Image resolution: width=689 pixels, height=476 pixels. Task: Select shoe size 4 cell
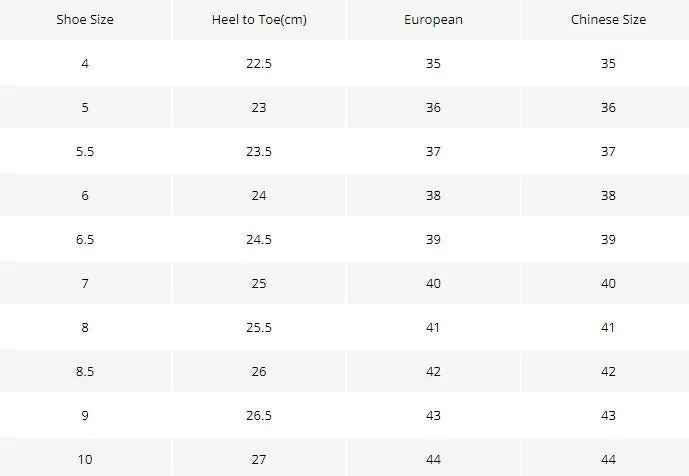[85, 63]
